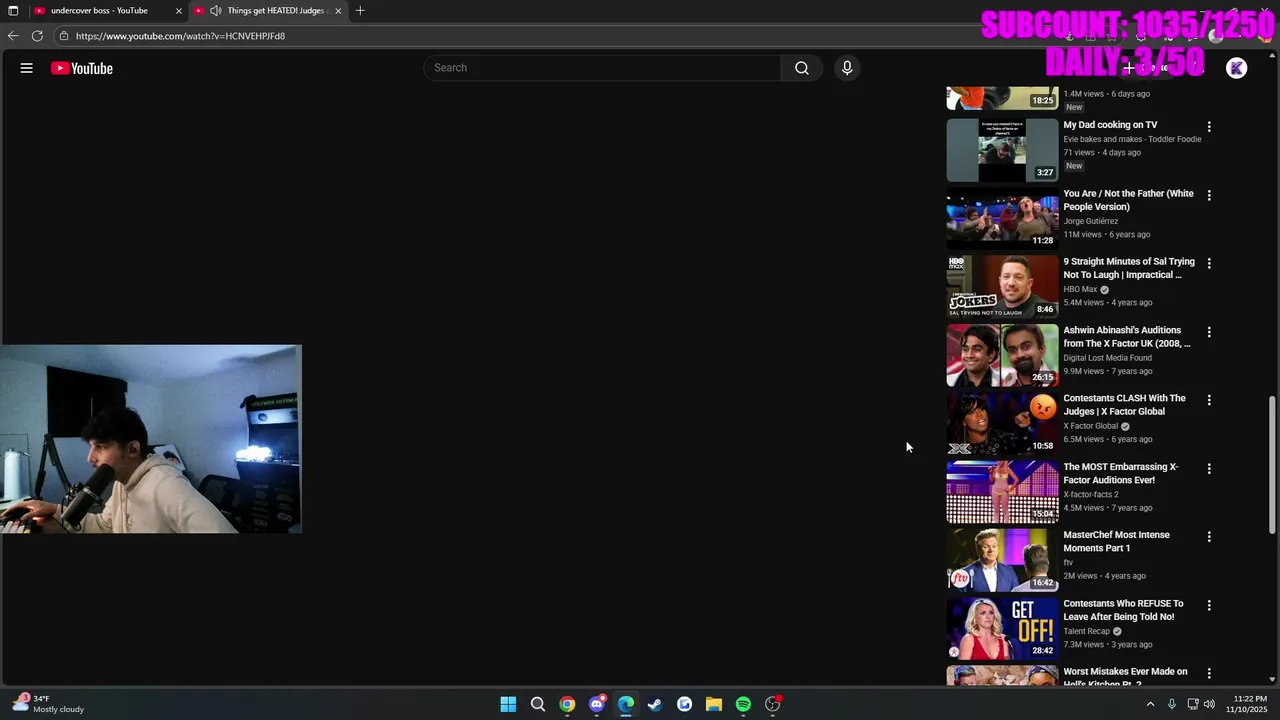Open options for 'You Are / Not the Father'
This screenshot has height=720, width=1280.
[1209, 195]
